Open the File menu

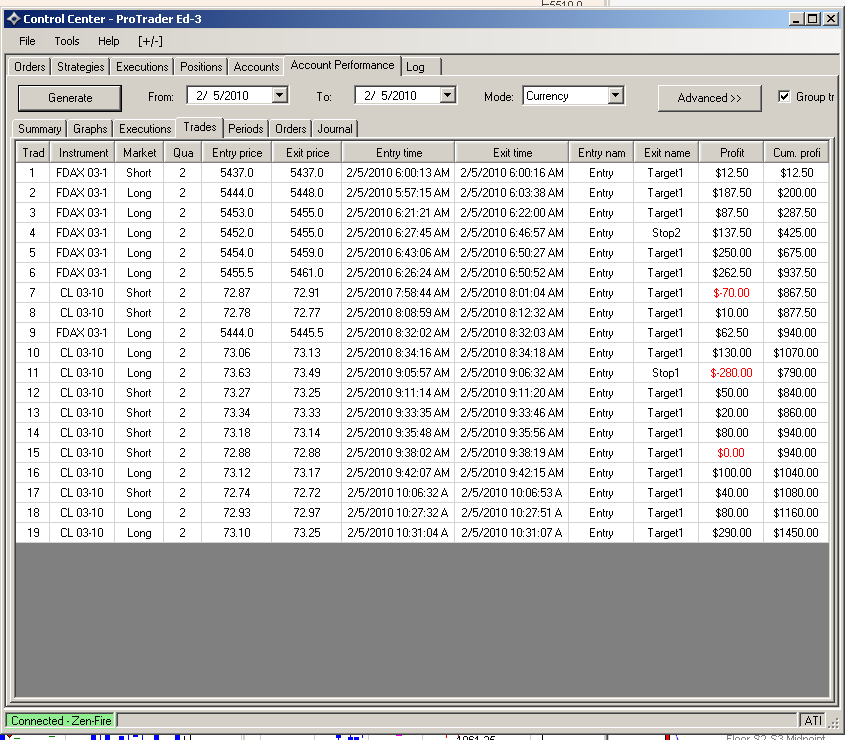[x=27, y=41]
